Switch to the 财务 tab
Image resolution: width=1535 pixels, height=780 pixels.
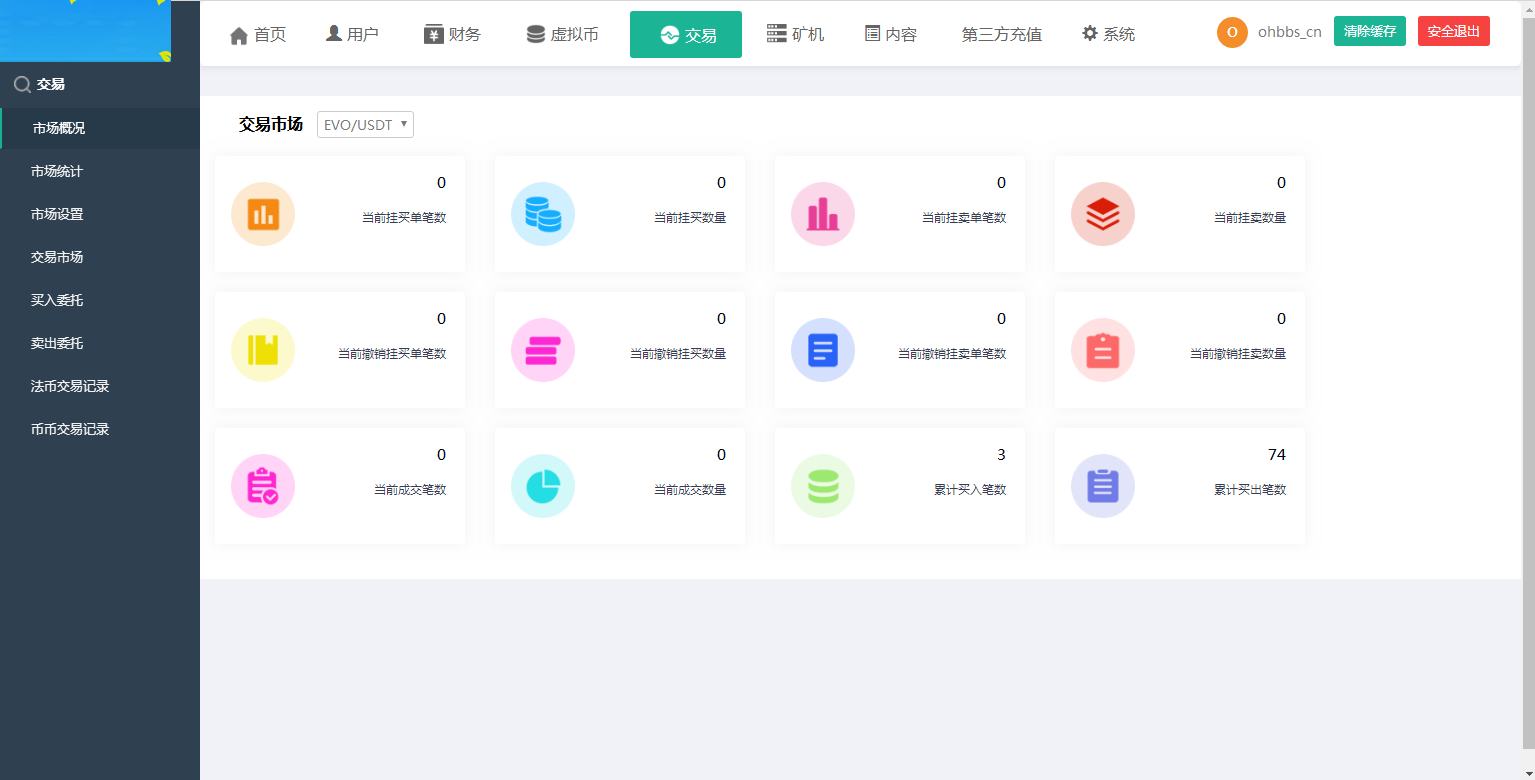pyautogui.click(x=452, y=33)
